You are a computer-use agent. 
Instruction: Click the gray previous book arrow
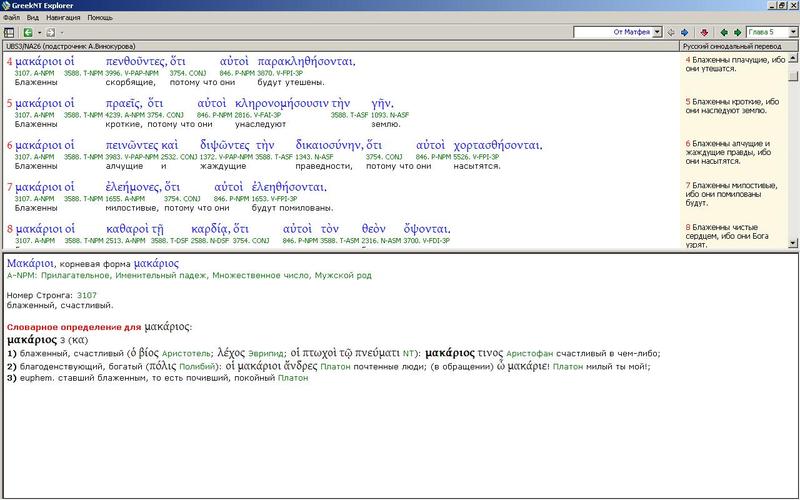pos(670,33)
